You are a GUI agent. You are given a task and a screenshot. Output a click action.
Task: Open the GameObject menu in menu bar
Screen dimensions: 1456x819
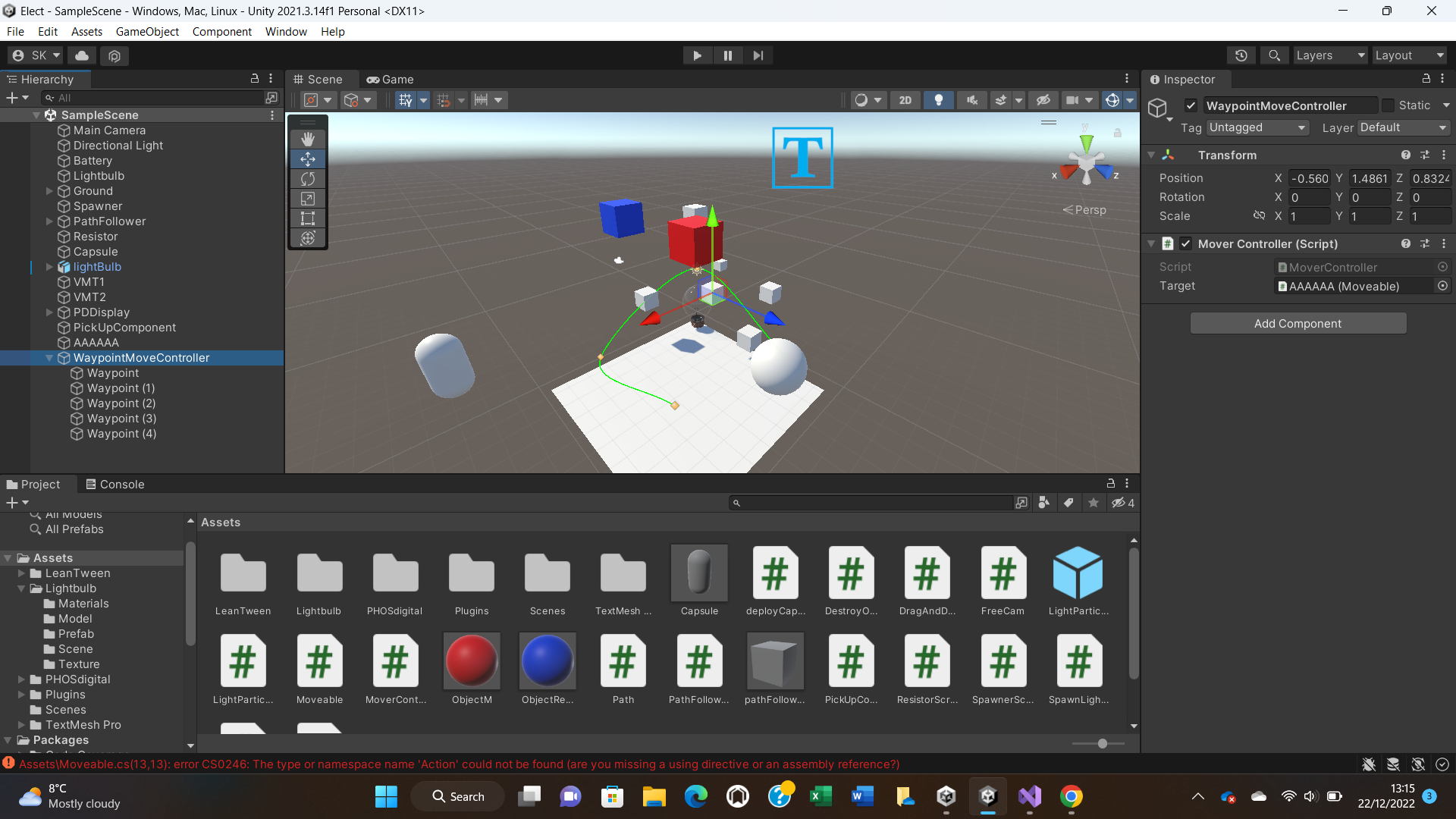[147, 31]
